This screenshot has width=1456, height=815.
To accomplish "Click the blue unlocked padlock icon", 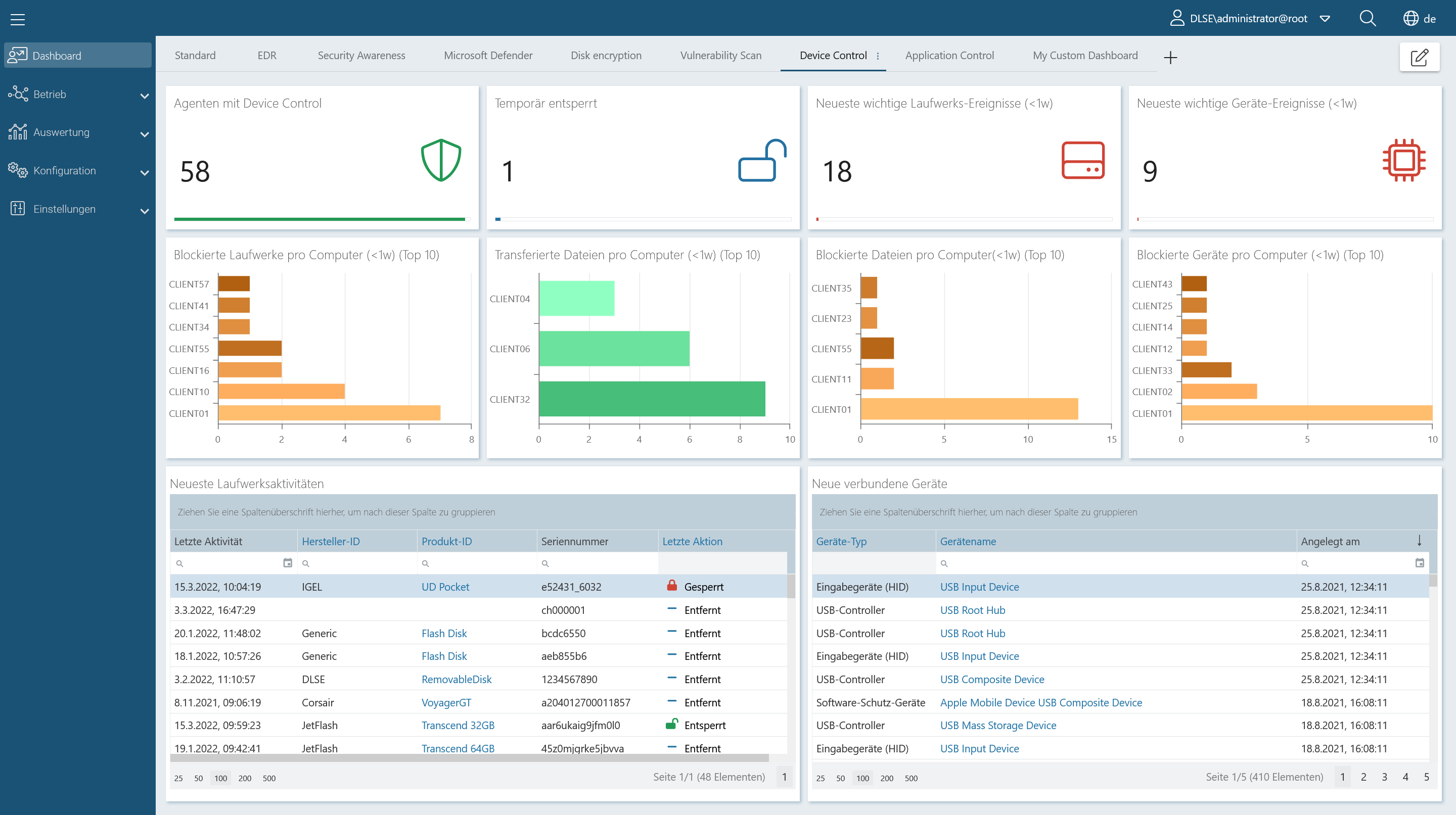I will (x=762, y=160).
